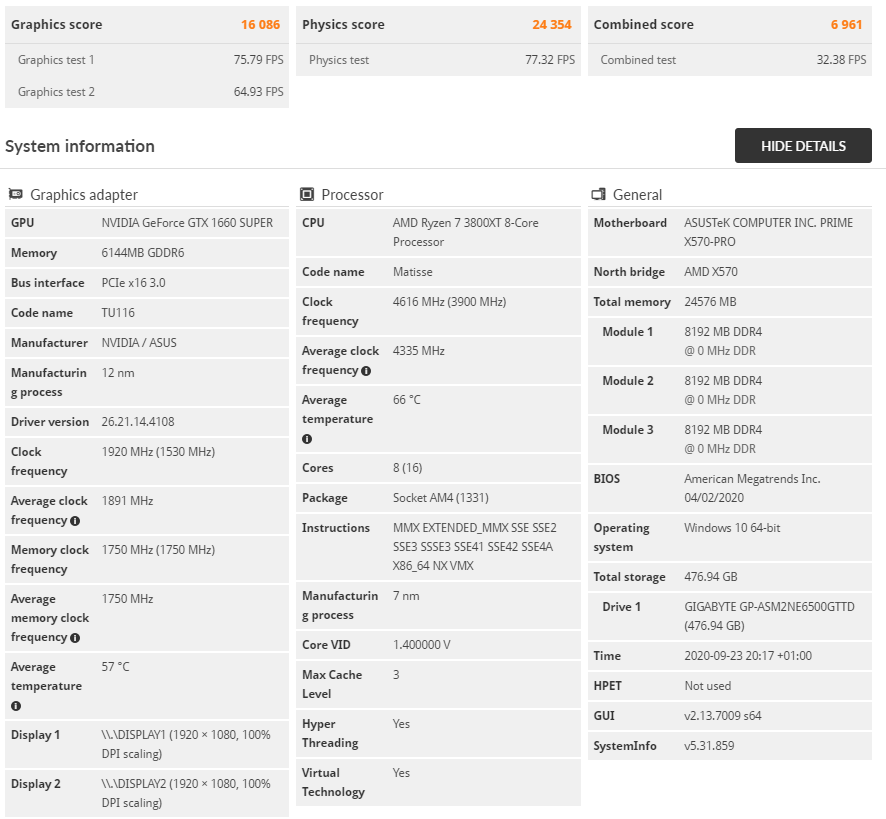Click GPU clock frequency 1920 MHz (1530 MHz)
Screen dimensions: 886x819
point(158,452)
